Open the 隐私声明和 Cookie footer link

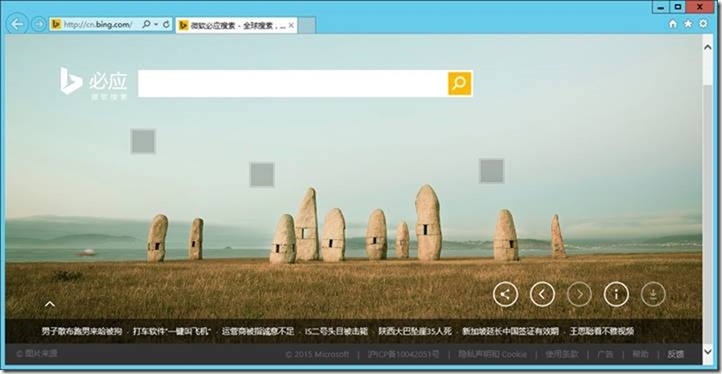(x=492, y=354)
